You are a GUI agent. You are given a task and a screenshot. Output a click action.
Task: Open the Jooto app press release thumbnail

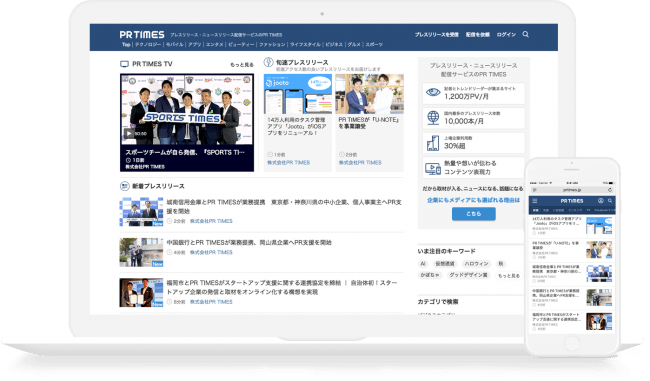click(298, 94)
